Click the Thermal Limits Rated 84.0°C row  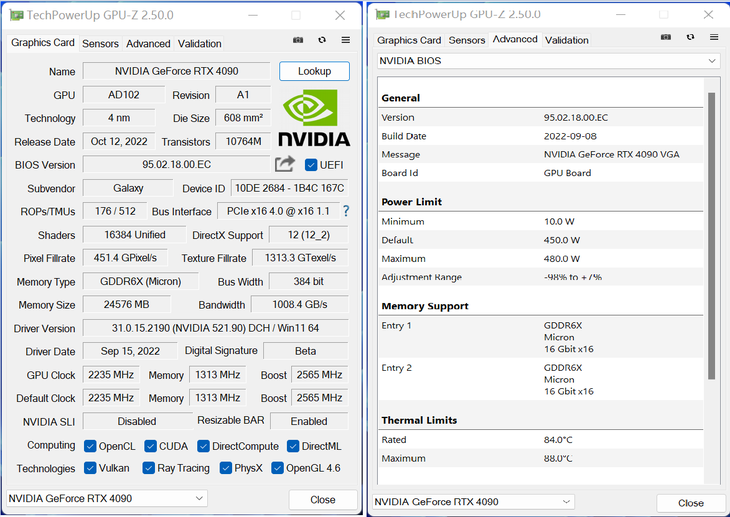tap(541, 440)
